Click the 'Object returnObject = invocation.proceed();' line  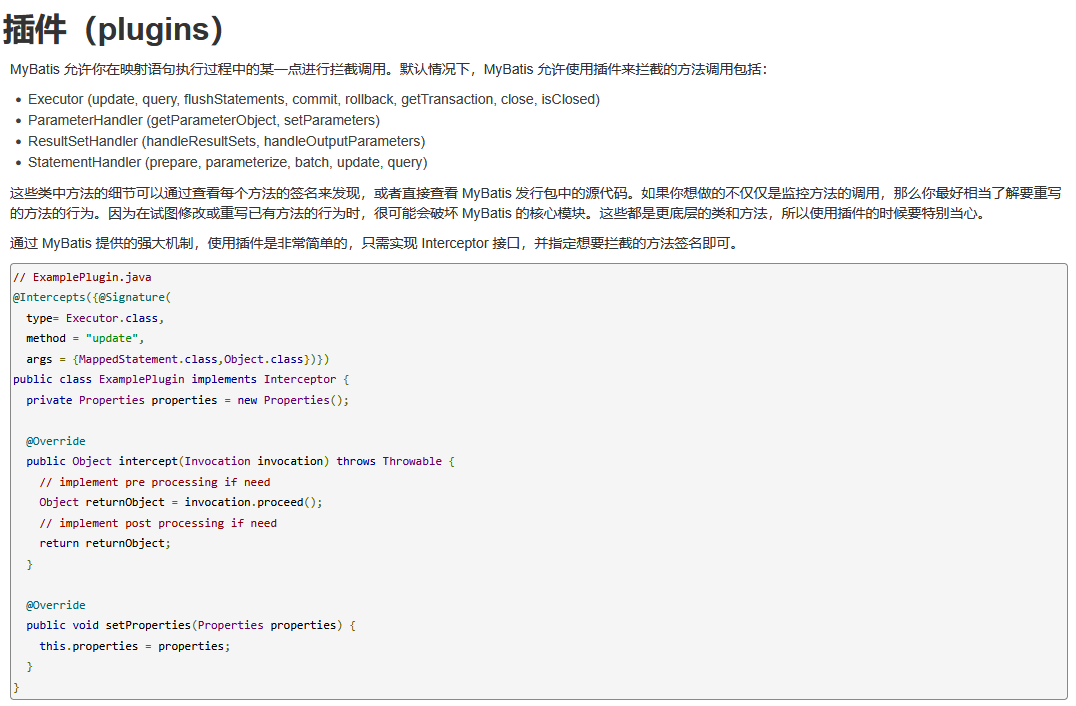point(180,502)
